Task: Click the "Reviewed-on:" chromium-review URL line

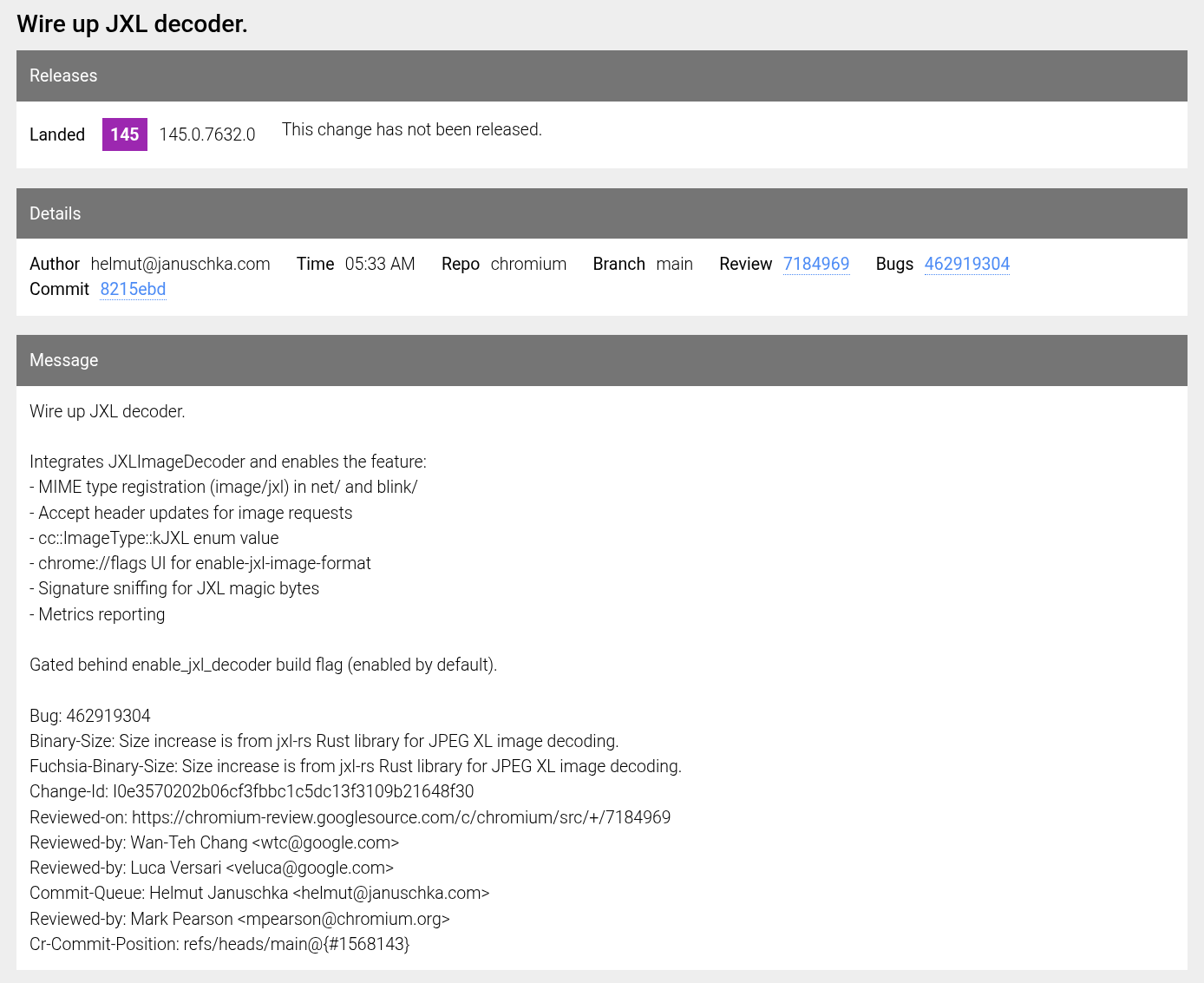Action: coord(350,817)
